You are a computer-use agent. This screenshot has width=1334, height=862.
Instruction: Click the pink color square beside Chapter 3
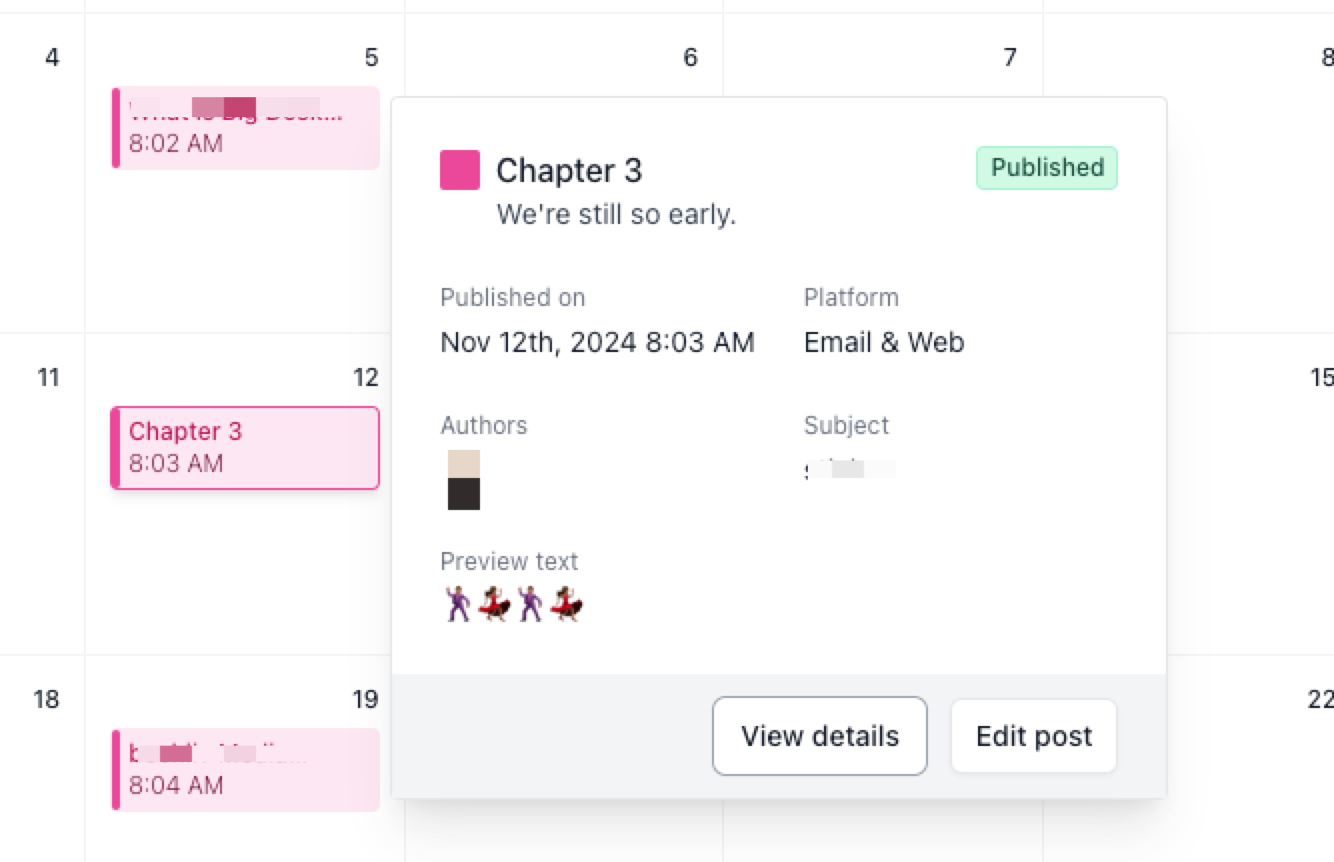point(460,170)
